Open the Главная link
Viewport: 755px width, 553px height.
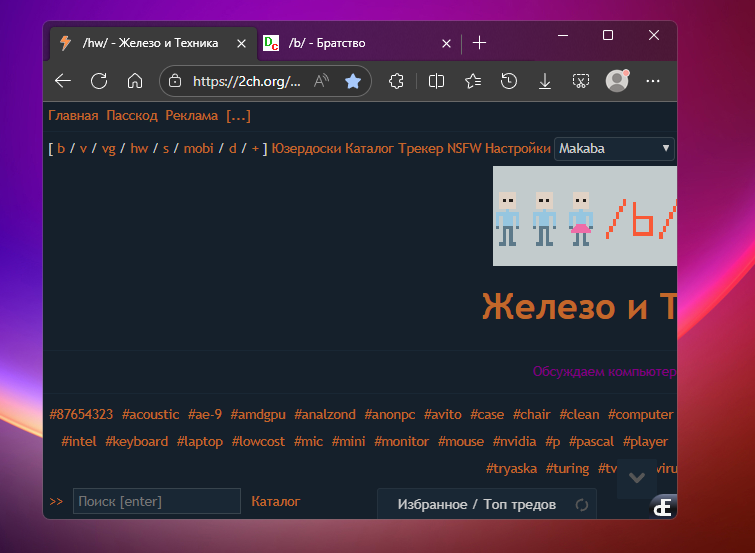tap(73, 116)
